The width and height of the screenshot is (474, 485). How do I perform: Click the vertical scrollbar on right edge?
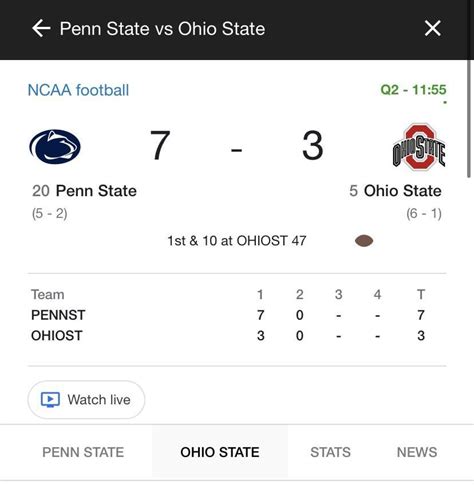pyautogui.click(x=470, y=119)
